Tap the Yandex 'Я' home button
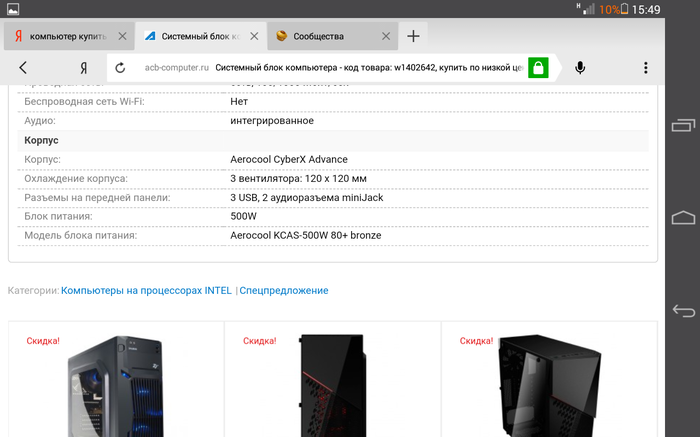 pyautogui.click(x=85, y=68)
